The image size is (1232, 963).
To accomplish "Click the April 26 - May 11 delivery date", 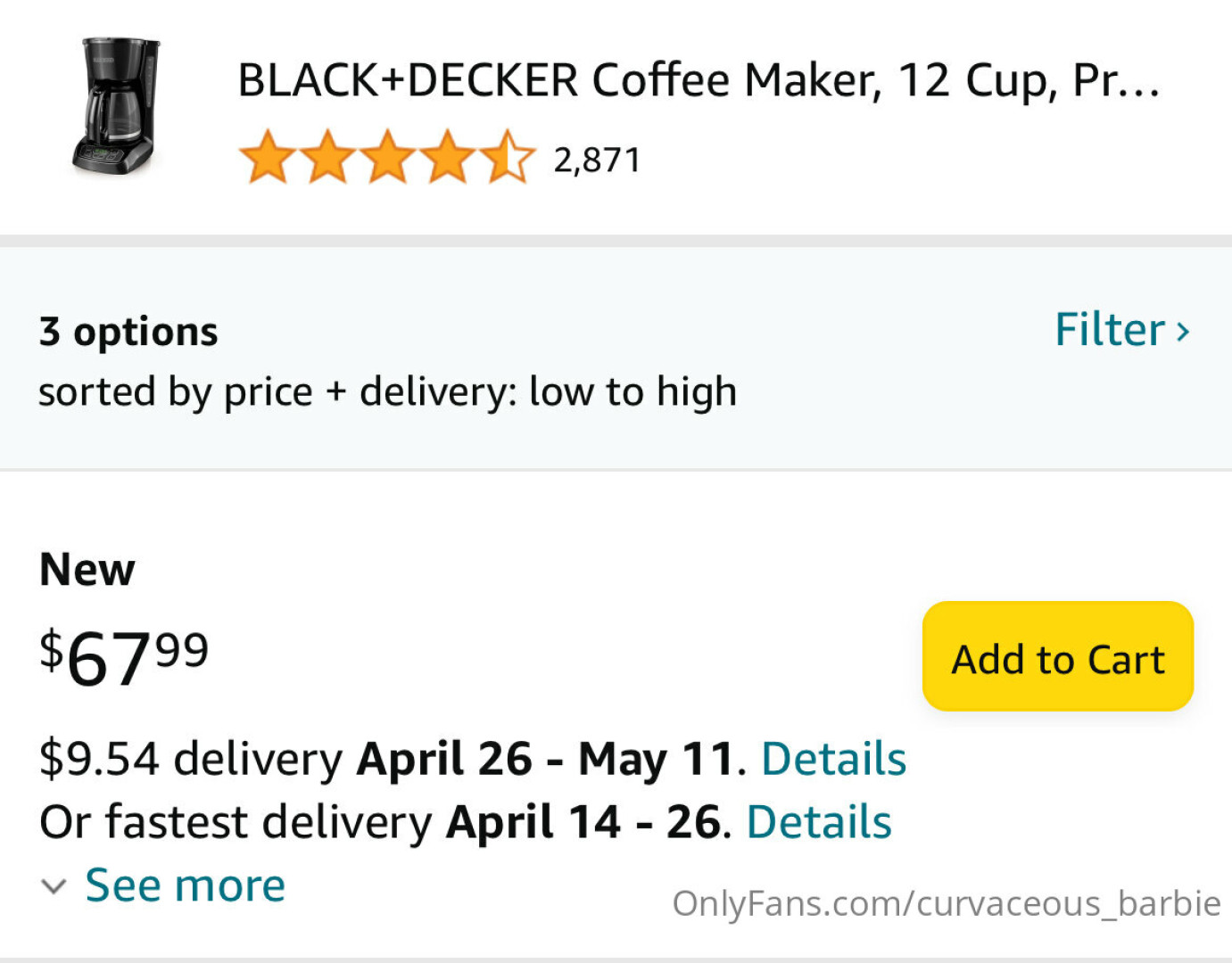I will 545,760.
